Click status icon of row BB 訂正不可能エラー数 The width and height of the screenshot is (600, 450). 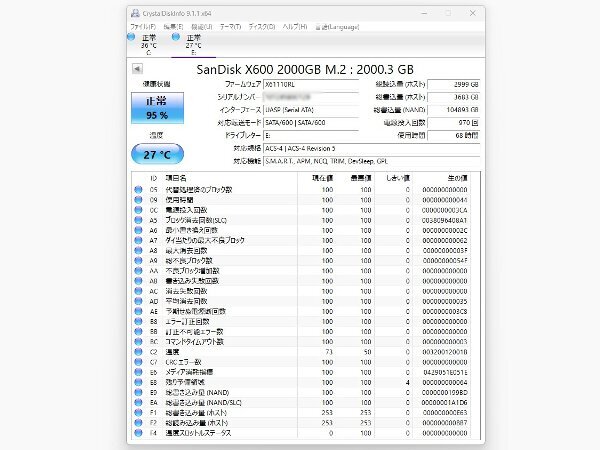[138, 331]
